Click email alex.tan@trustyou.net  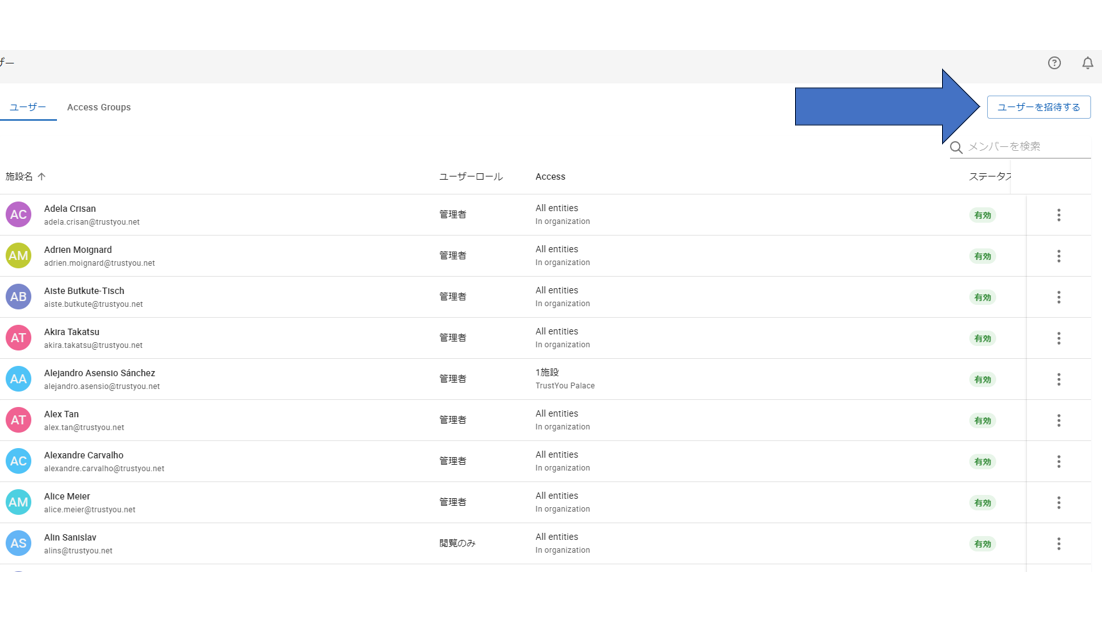tap(84, 427)
